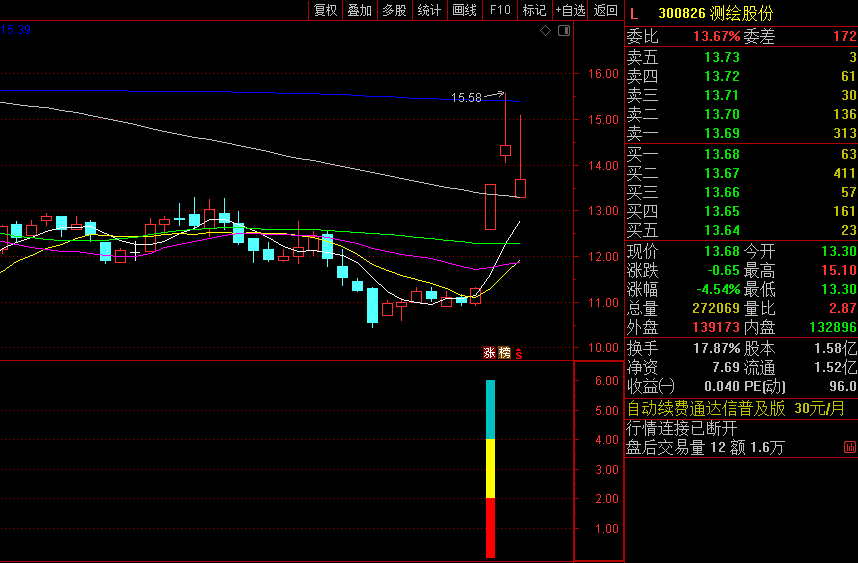The image size is (858, 563).
Task: Select the 多股 multi-stock view
Action: [x=395, y=10]
